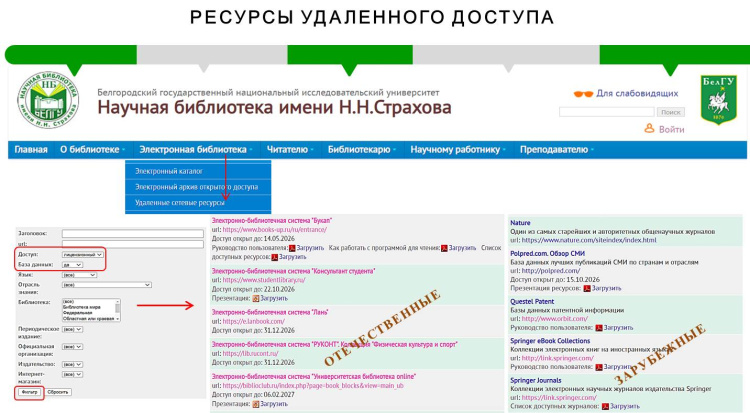
Task: Click the round Научная библиотека НБ logo
Action: 47,100
